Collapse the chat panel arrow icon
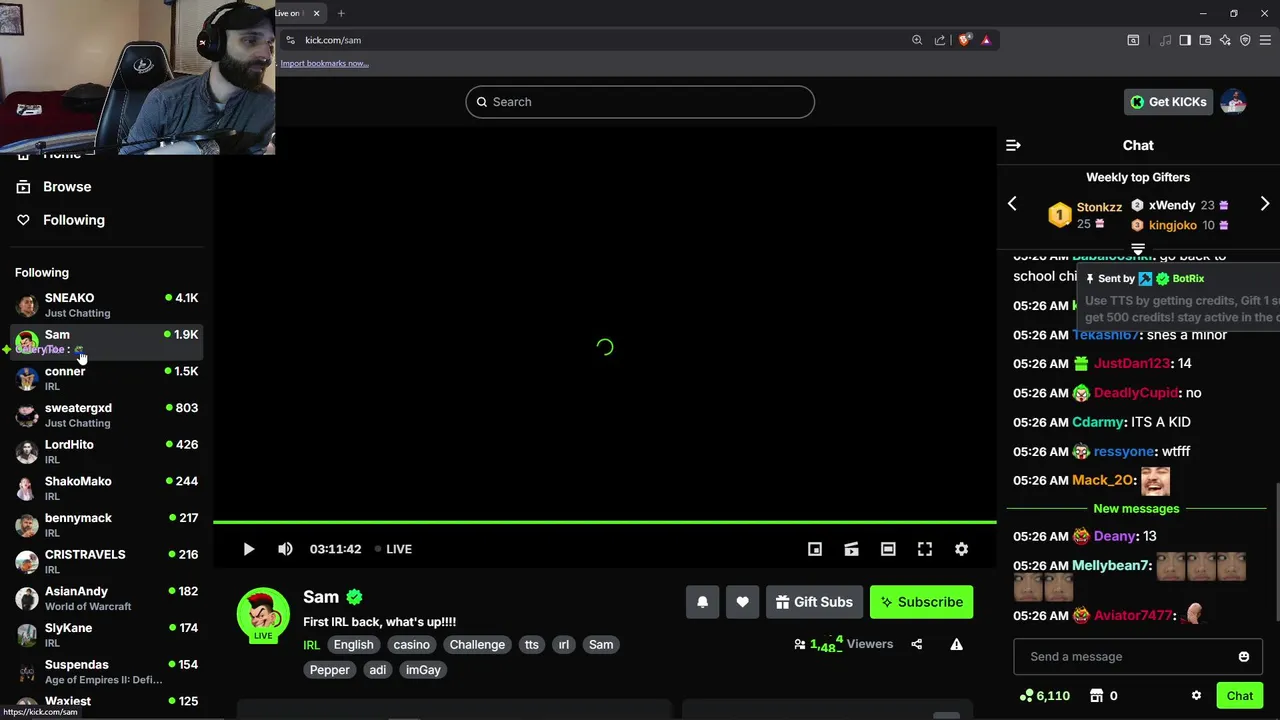This screenshot has height=720, width=1280. point(1013,145)
